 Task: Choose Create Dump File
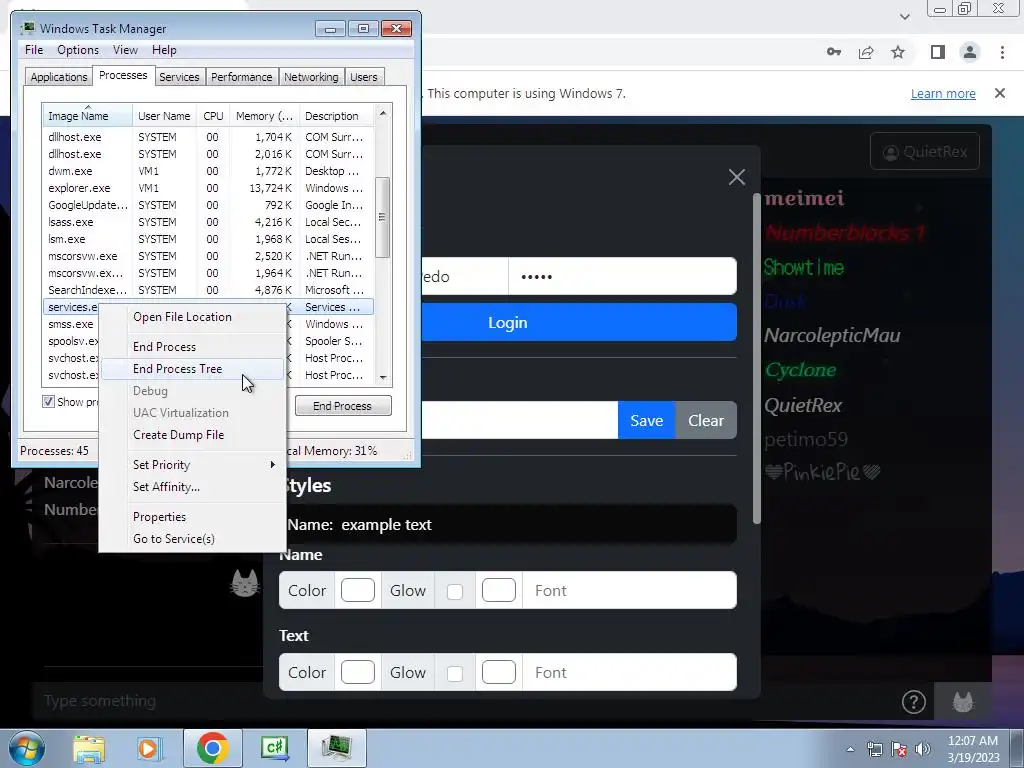point(193,435)
